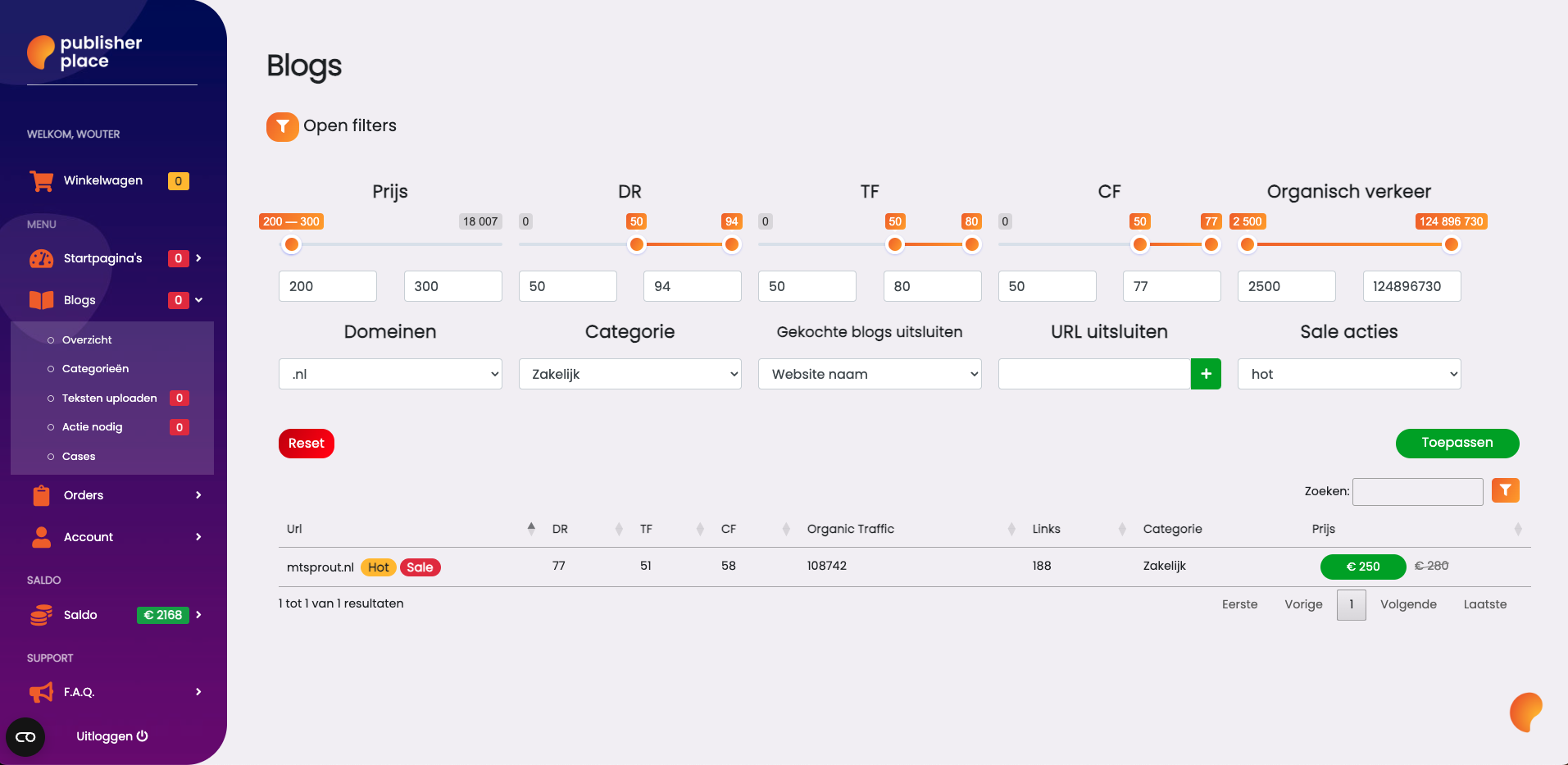Click the Saldo coins stack icon
Screen dimensions: 1568x765
[41, 615]
